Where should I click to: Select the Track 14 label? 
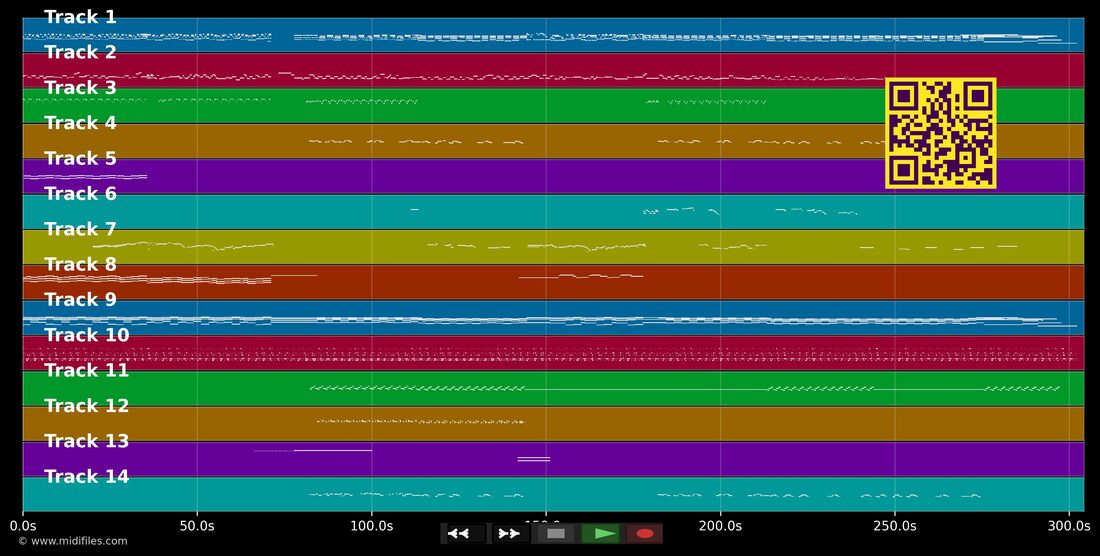(86, 477)
